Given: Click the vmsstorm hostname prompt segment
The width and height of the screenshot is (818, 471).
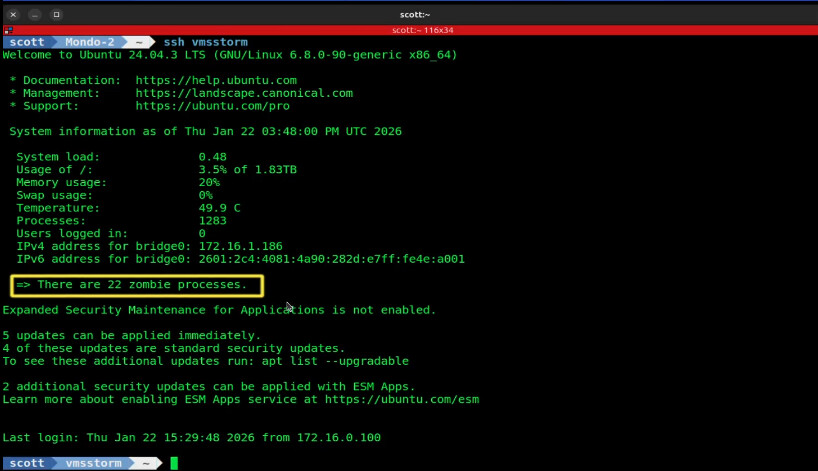Looking at the screenshot, I should [93, 463].
